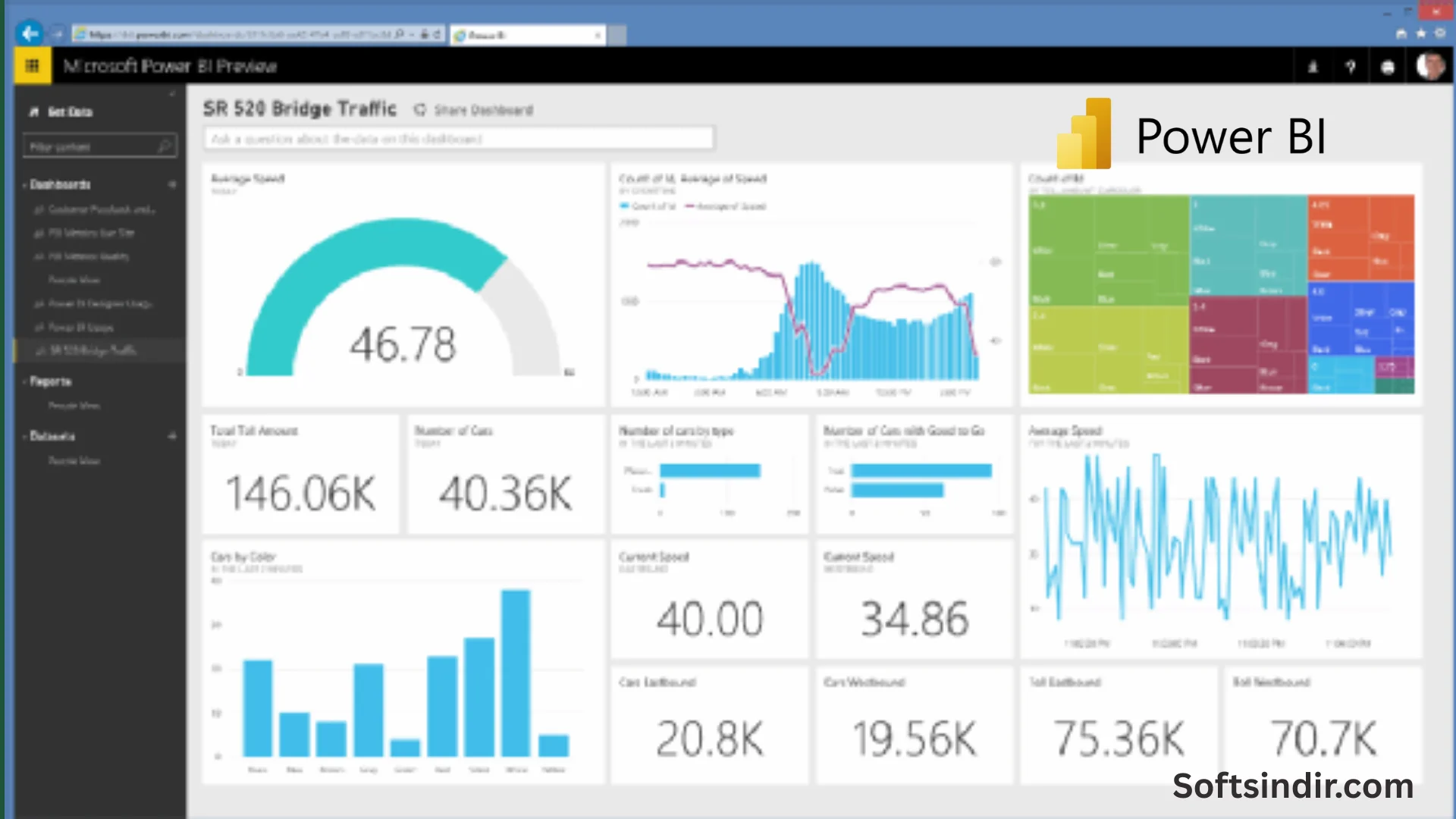This screenshot has height=819, width=1456.
Task: Collapse the Datasets section in the sidebar
Action: [25, 436]
